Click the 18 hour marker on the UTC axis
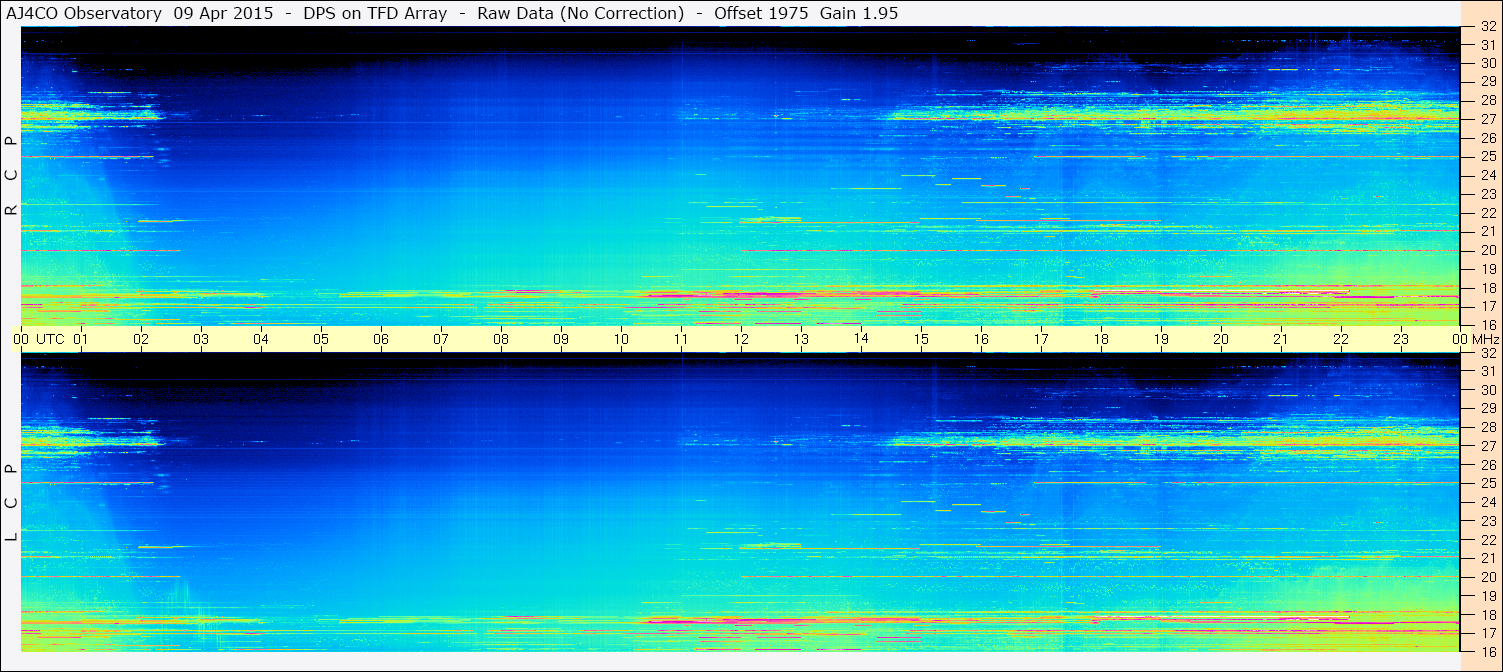The image size is (1503, 672). coord(1101,339)
